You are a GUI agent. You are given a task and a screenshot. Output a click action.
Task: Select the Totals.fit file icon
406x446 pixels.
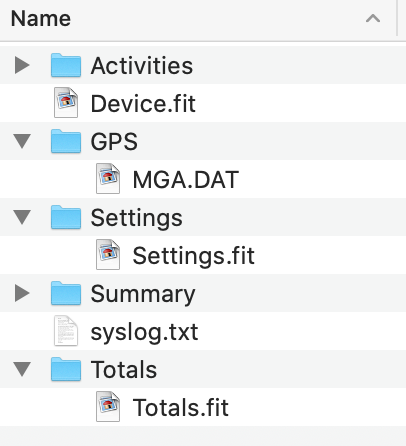[108, 407]
